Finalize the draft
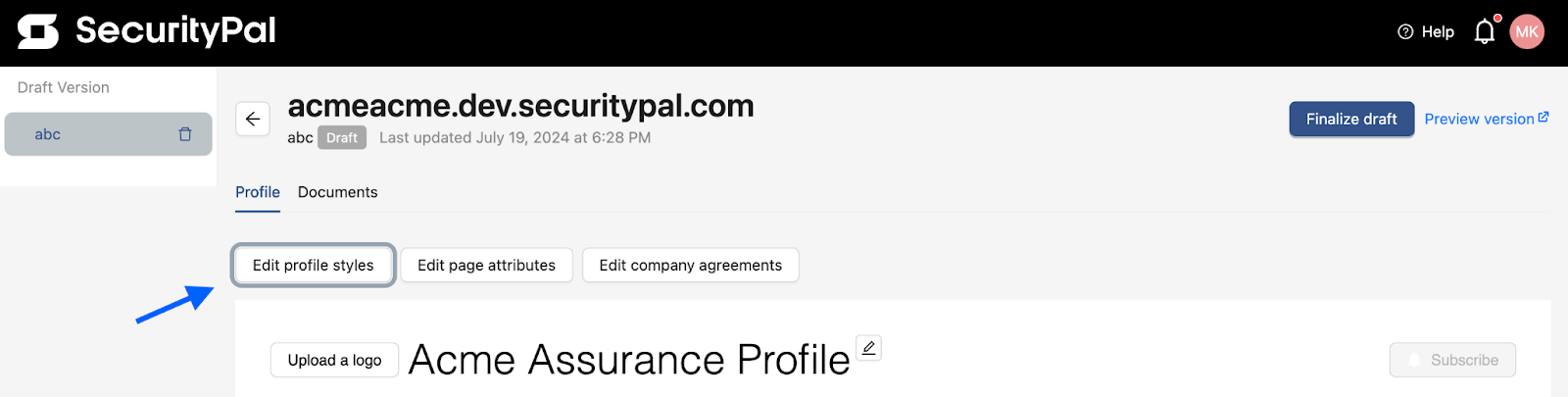Image resolution: width=1568 pixels, height=397 pixels. coord(1351,119)
